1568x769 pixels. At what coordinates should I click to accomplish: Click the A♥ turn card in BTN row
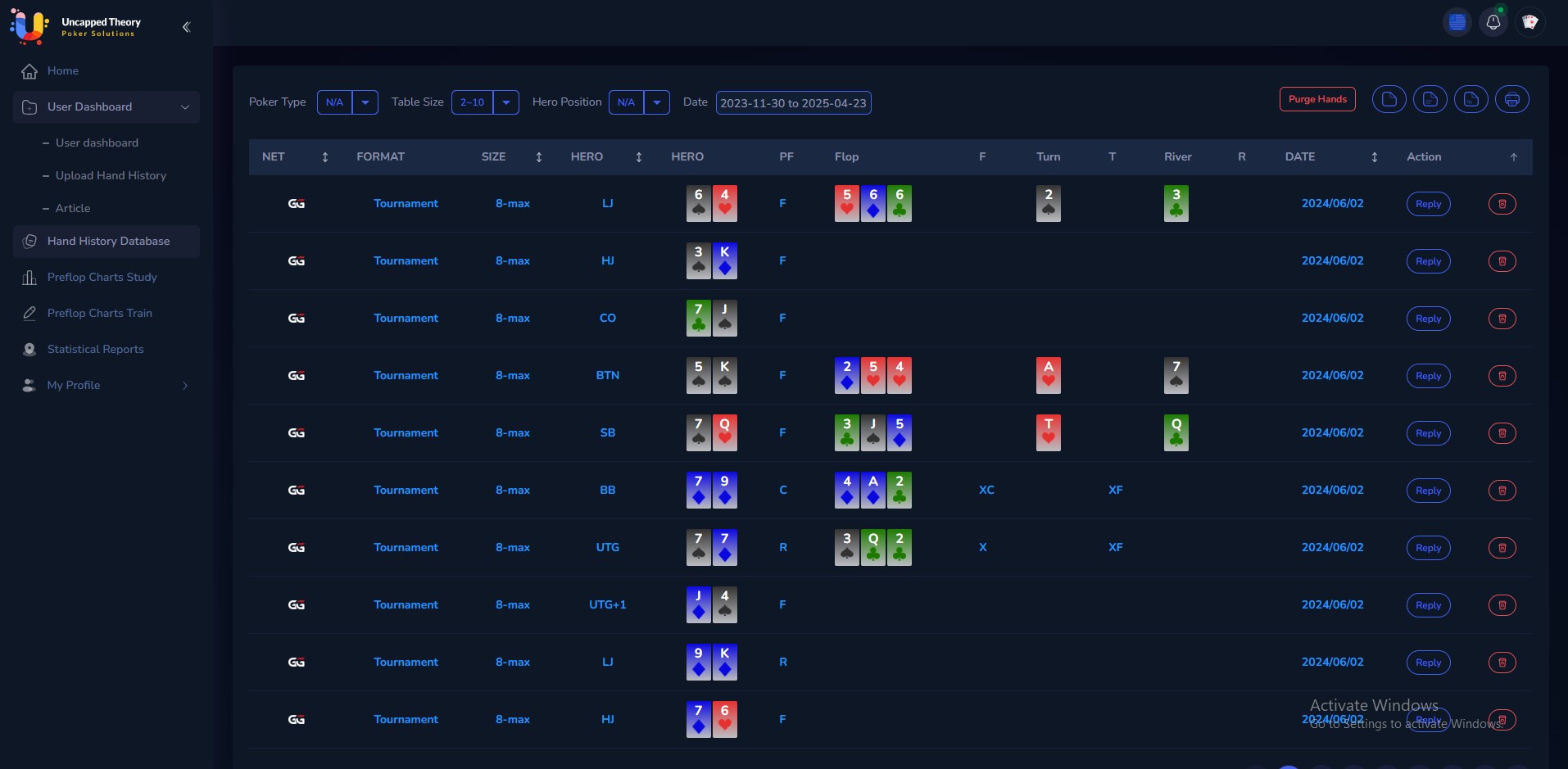pyautogui.click(x=1048, y=375)
